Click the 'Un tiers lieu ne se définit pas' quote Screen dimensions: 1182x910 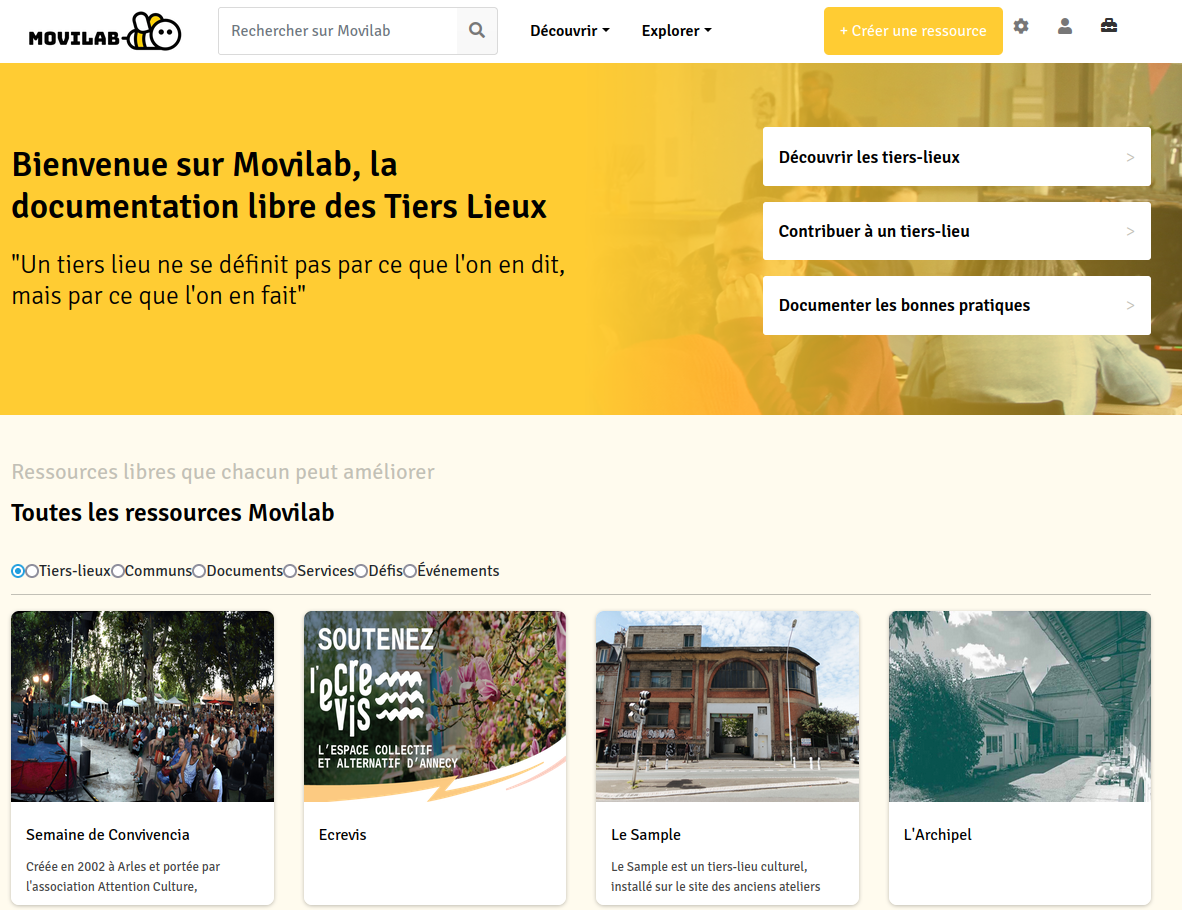[x=288, y=280]
